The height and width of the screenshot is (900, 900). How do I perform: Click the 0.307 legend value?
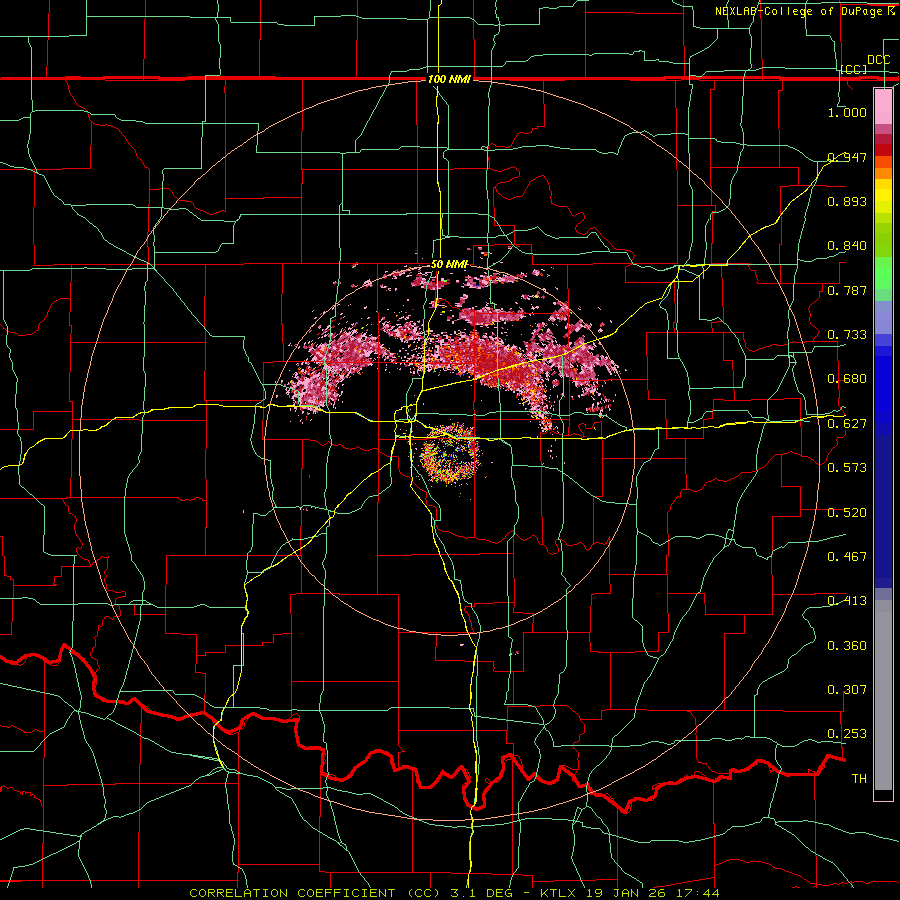pos(847,690)
